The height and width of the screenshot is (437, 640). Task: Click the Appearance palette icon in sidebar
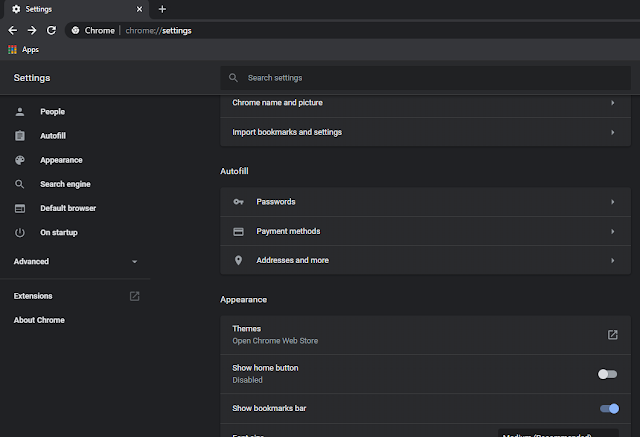coord(19,160)
